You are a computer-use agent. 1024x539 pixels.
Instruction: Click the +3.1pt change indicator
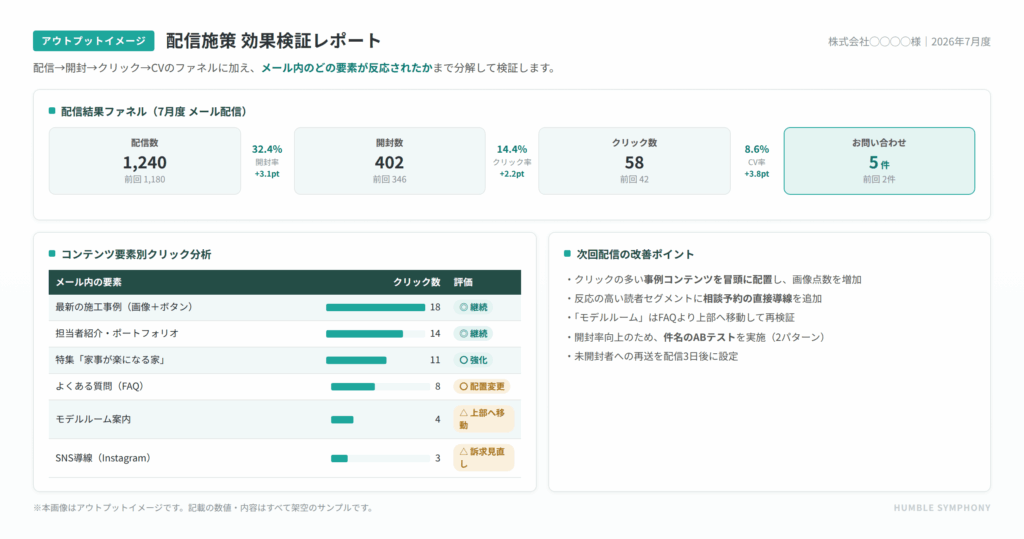coord(267,174)
